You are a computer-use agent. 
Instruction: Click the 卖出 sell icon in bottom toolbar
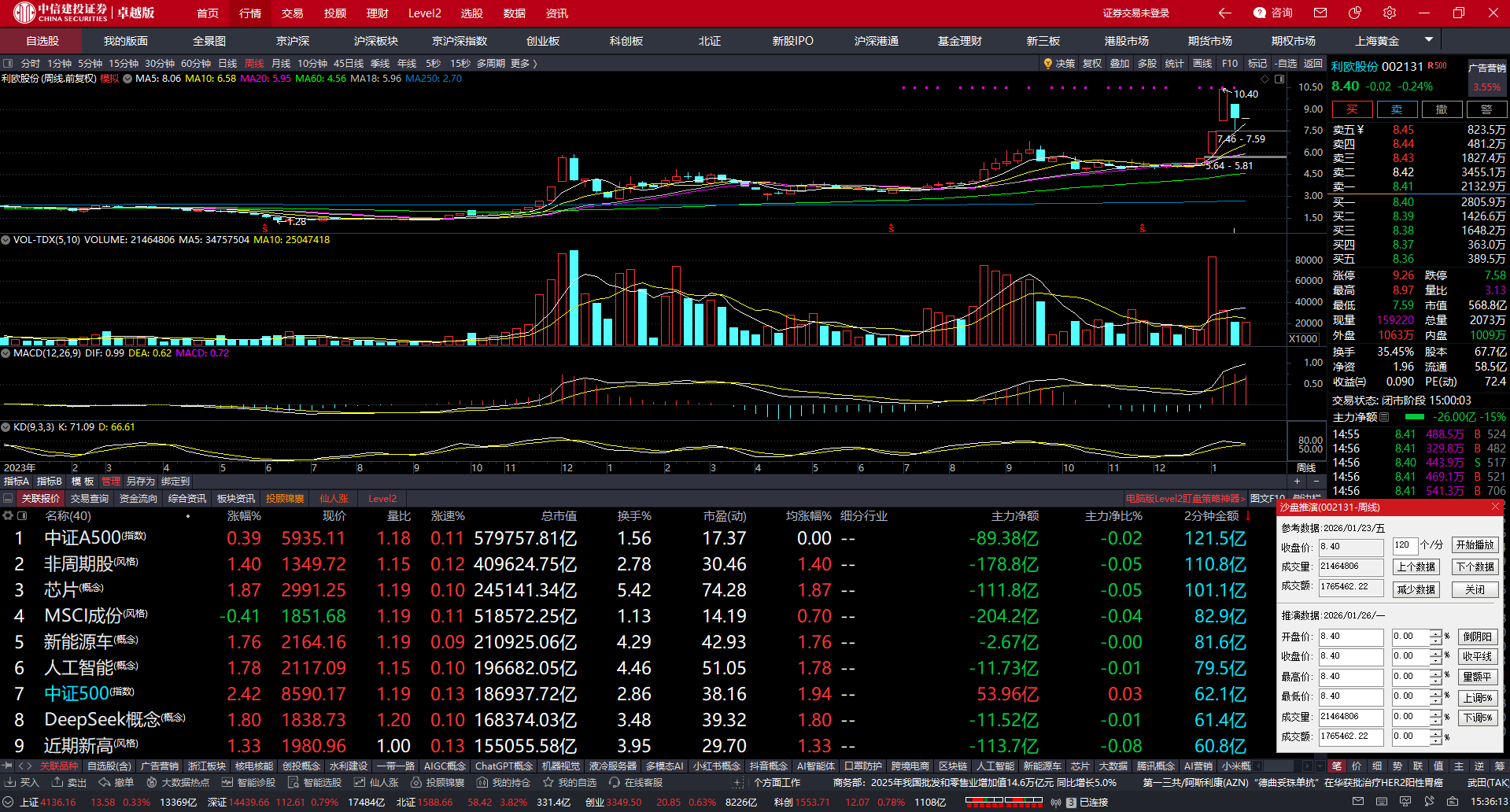tap(57, 783)
